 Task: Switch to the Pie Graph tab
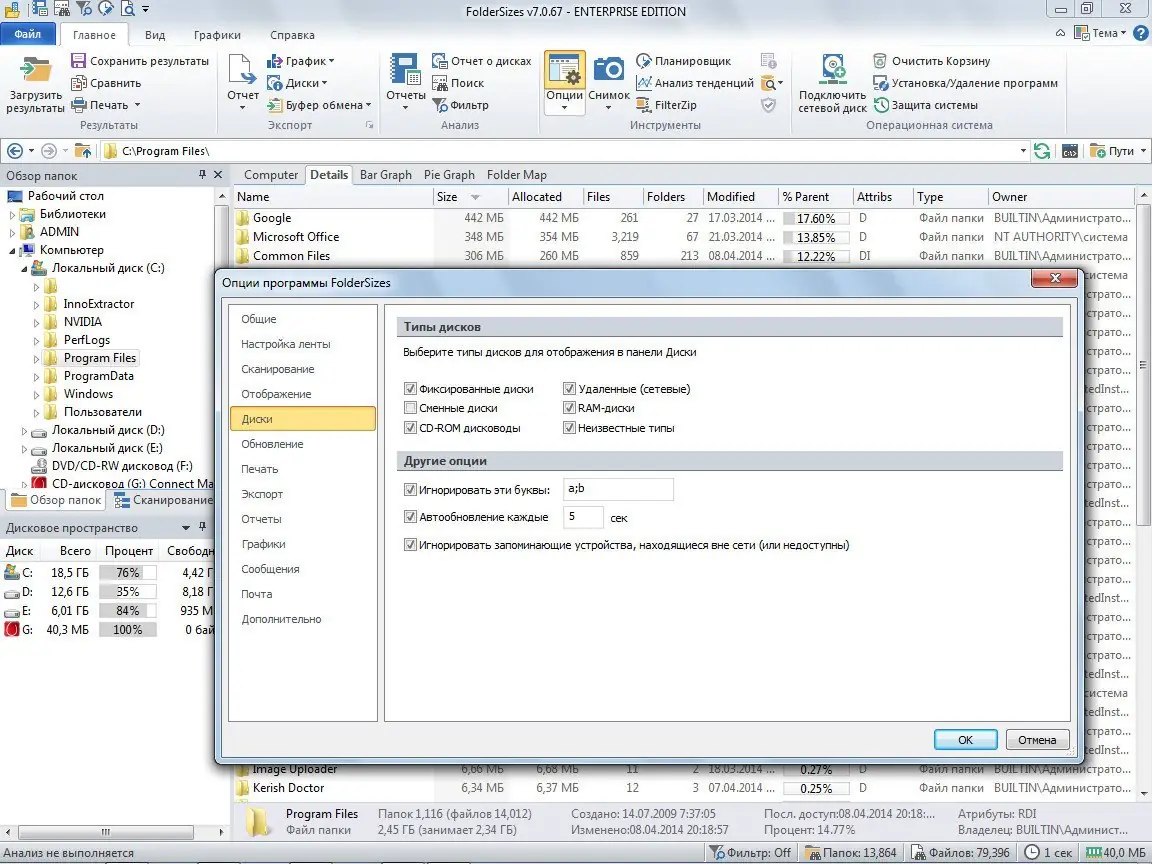[x=449, y=175]
